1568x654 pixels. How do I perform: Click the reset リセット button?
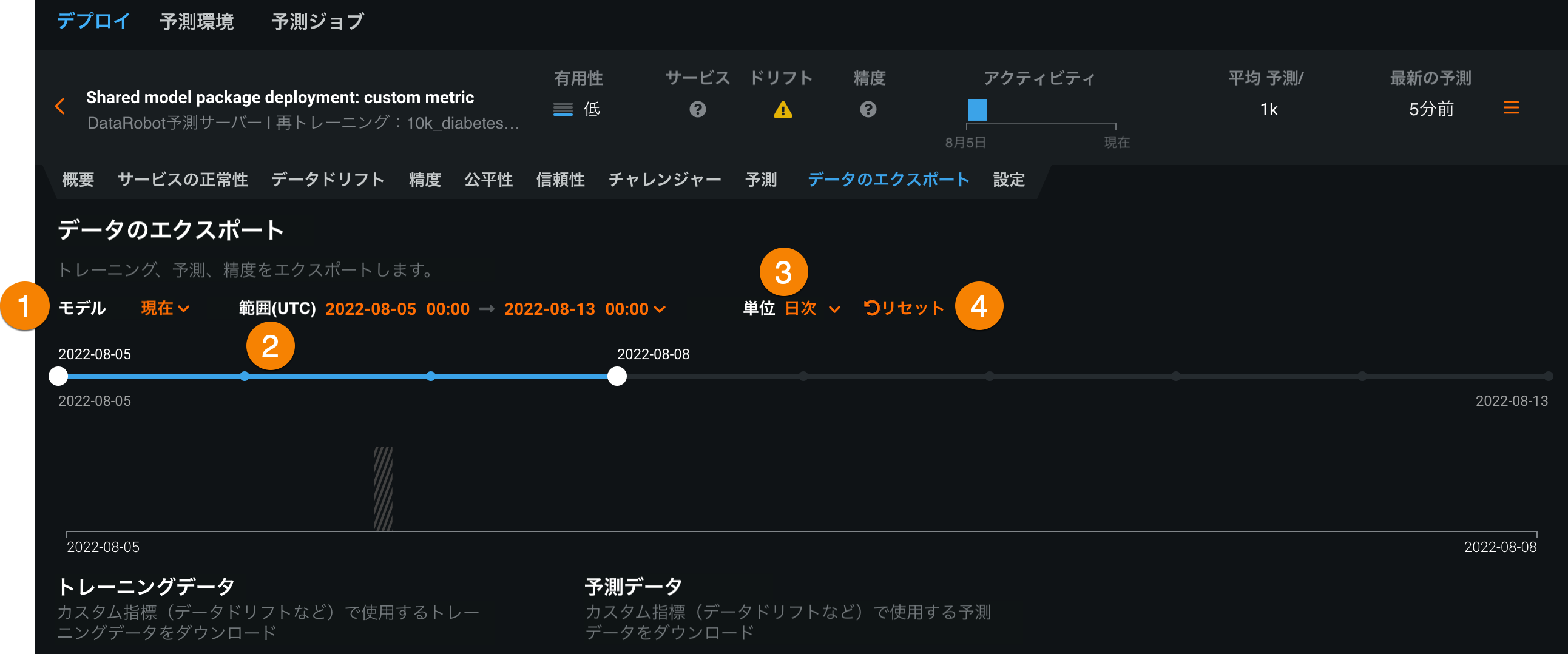pos(904,308)
